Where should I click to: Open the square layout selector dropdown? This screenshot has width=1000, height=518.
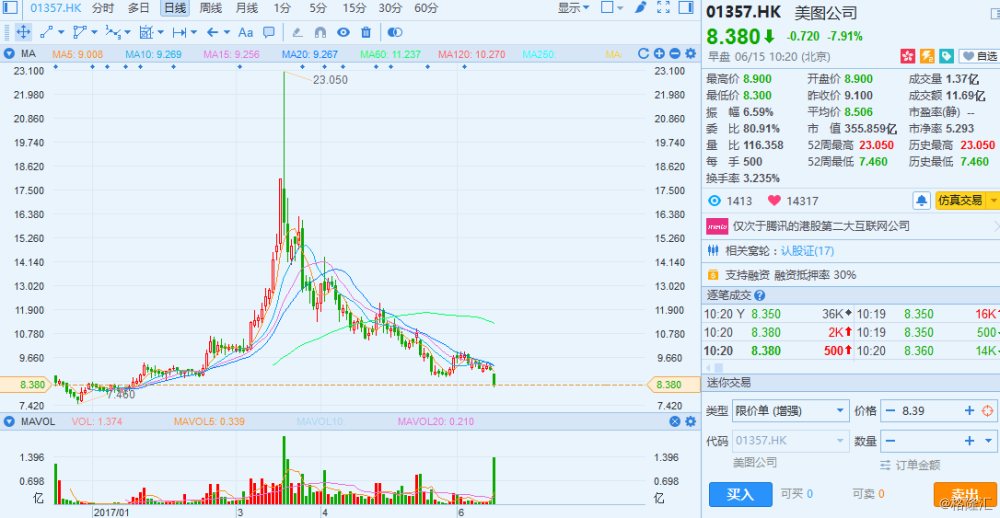click(x=613, y=8)
